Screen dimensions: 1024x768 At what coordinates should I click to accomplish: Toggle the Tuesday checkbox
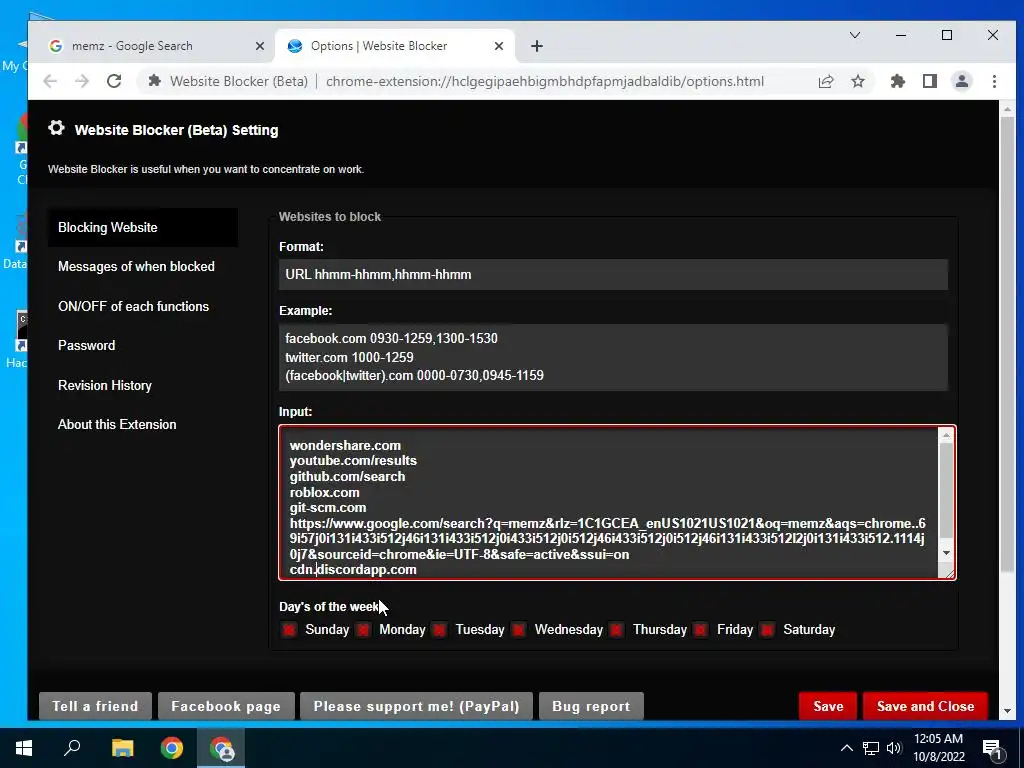click(x=440, y=630)
